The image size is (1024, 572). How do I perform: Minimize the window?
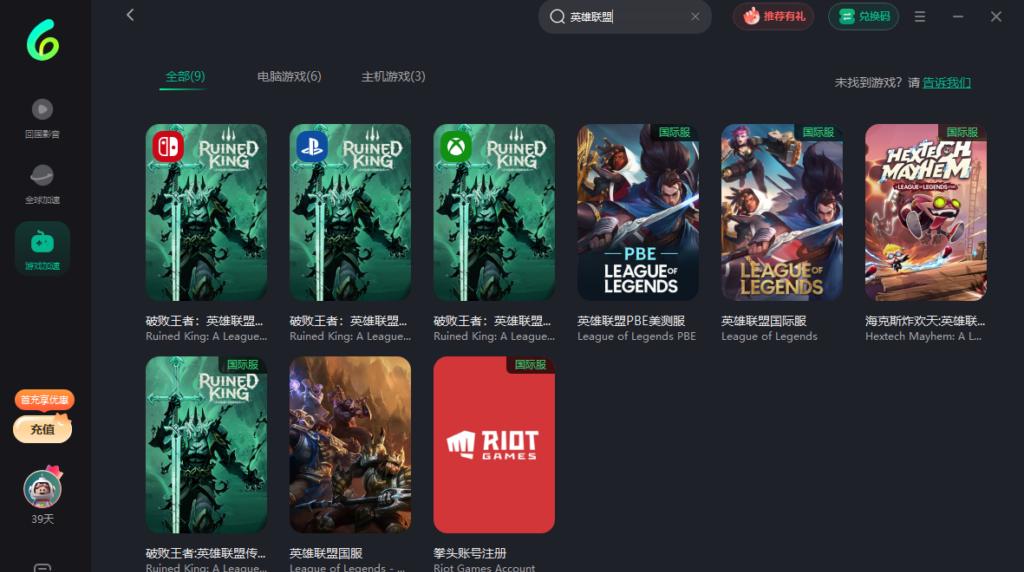pyautogui.click(x=958, y=16)
